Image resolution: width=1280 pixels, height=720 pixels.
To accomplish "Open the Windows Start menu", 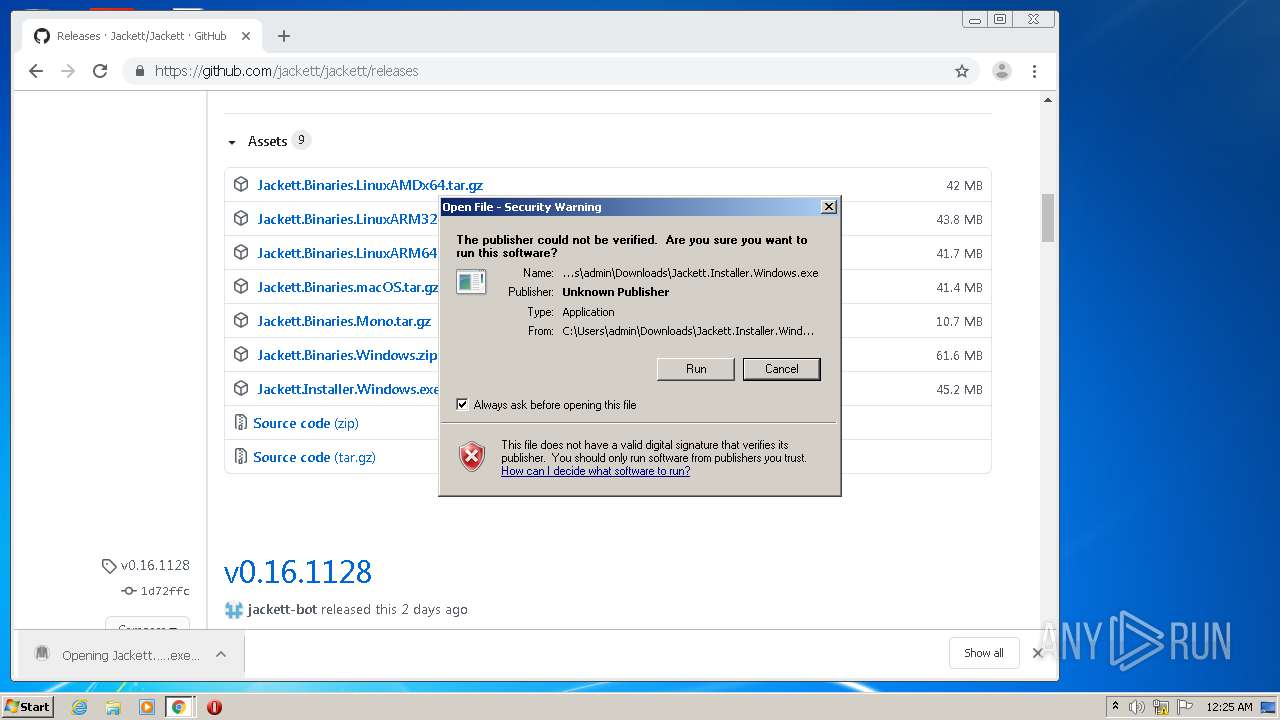I will click(27, 707).
